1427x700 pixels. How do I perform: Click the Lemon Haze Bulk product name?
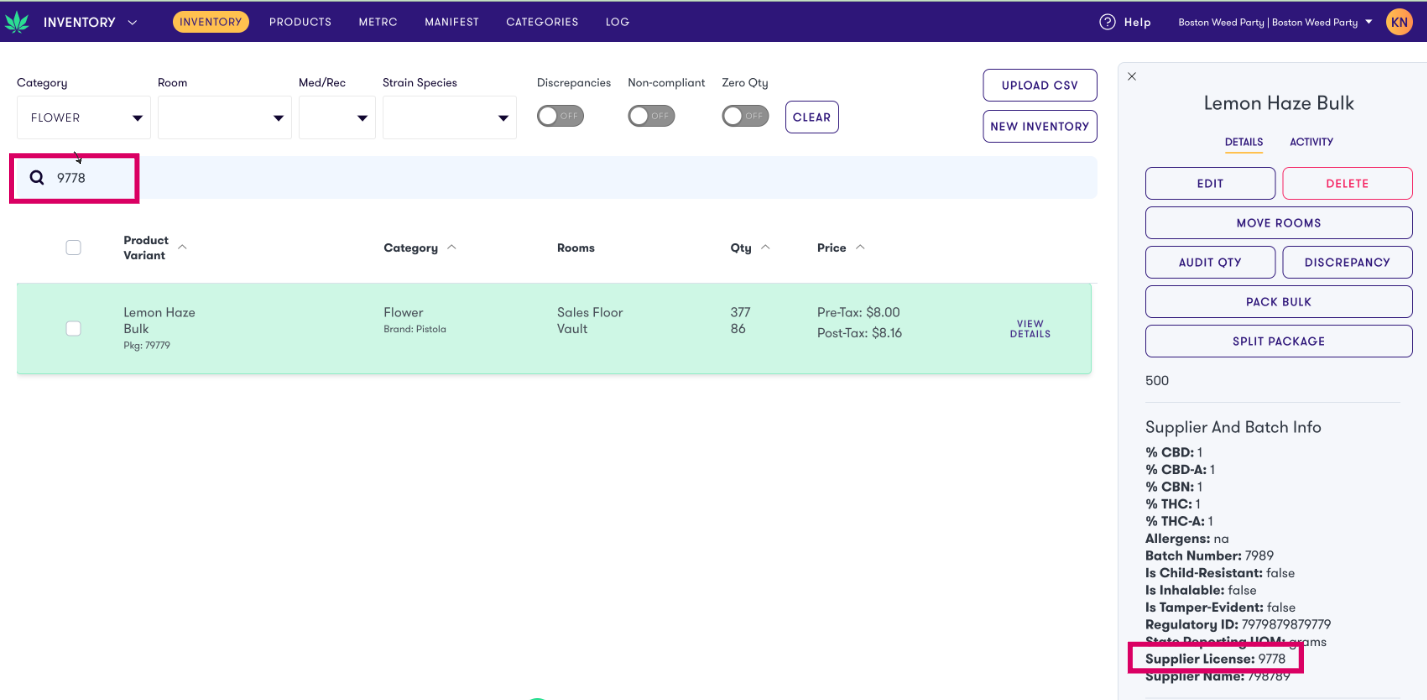coord(159,320)
